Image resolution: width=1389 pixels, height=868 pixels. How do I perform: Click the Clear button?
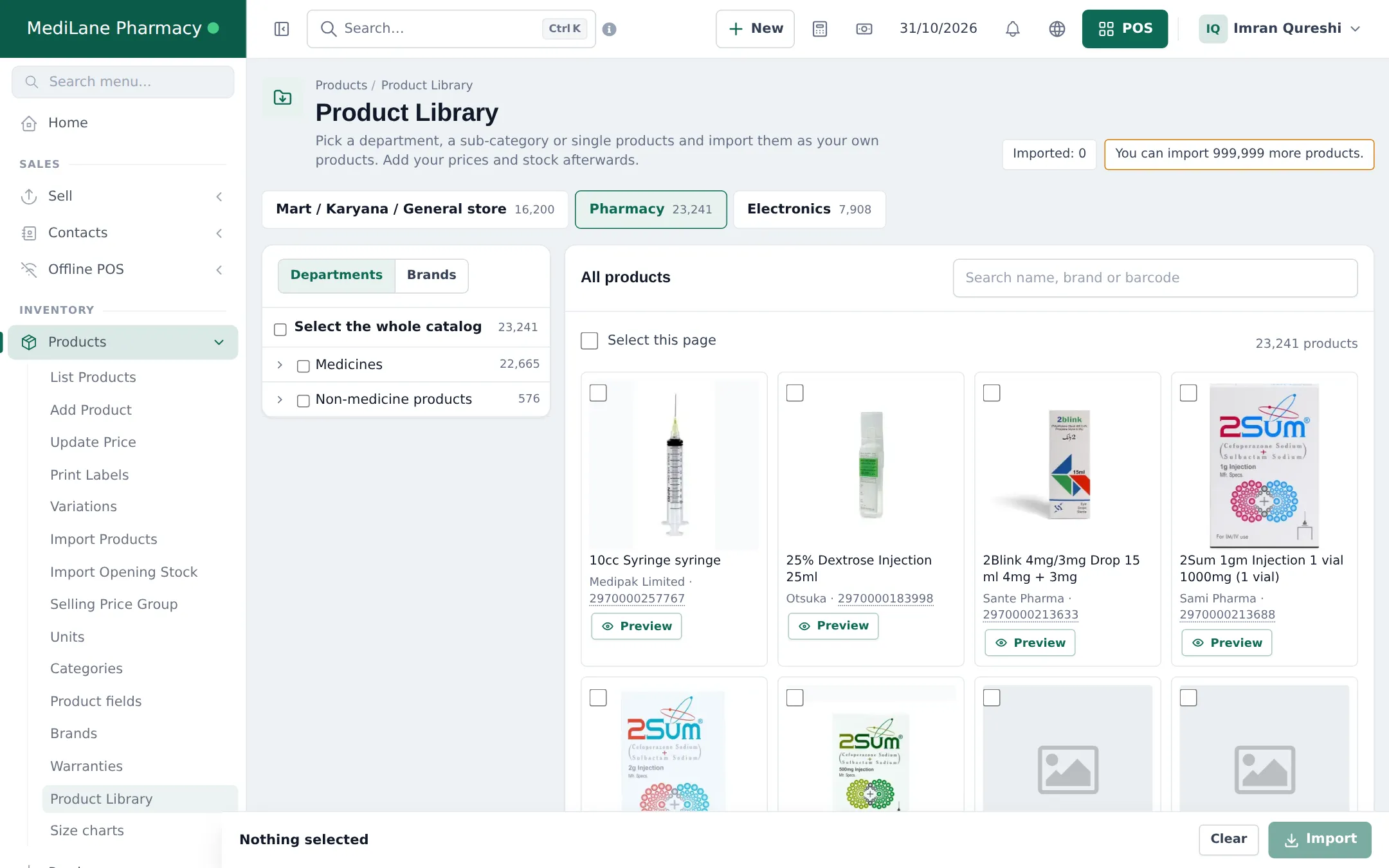tap(1228, 840)
